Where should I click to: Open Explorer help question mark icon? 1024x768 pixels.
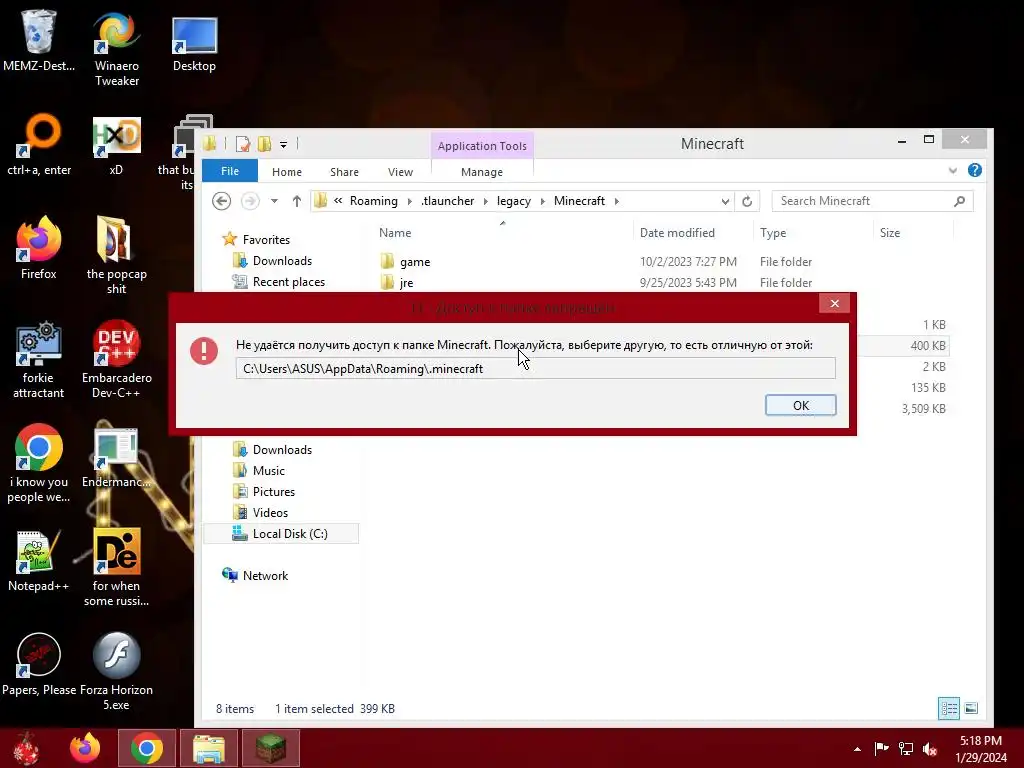(x=974, y=170)
